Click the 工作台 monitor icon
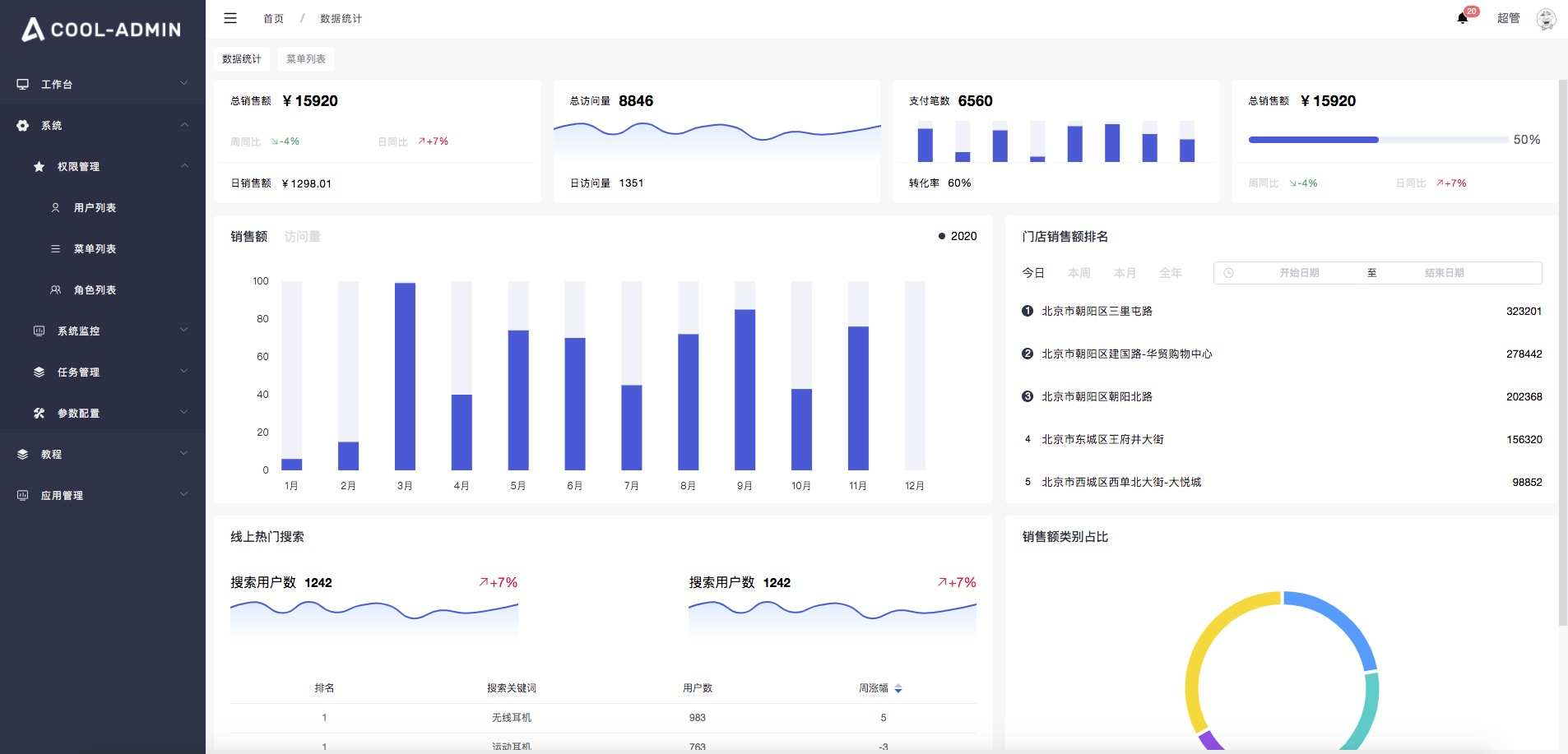Viewport: 1568px width, 754px height. [x=22, y=83]
